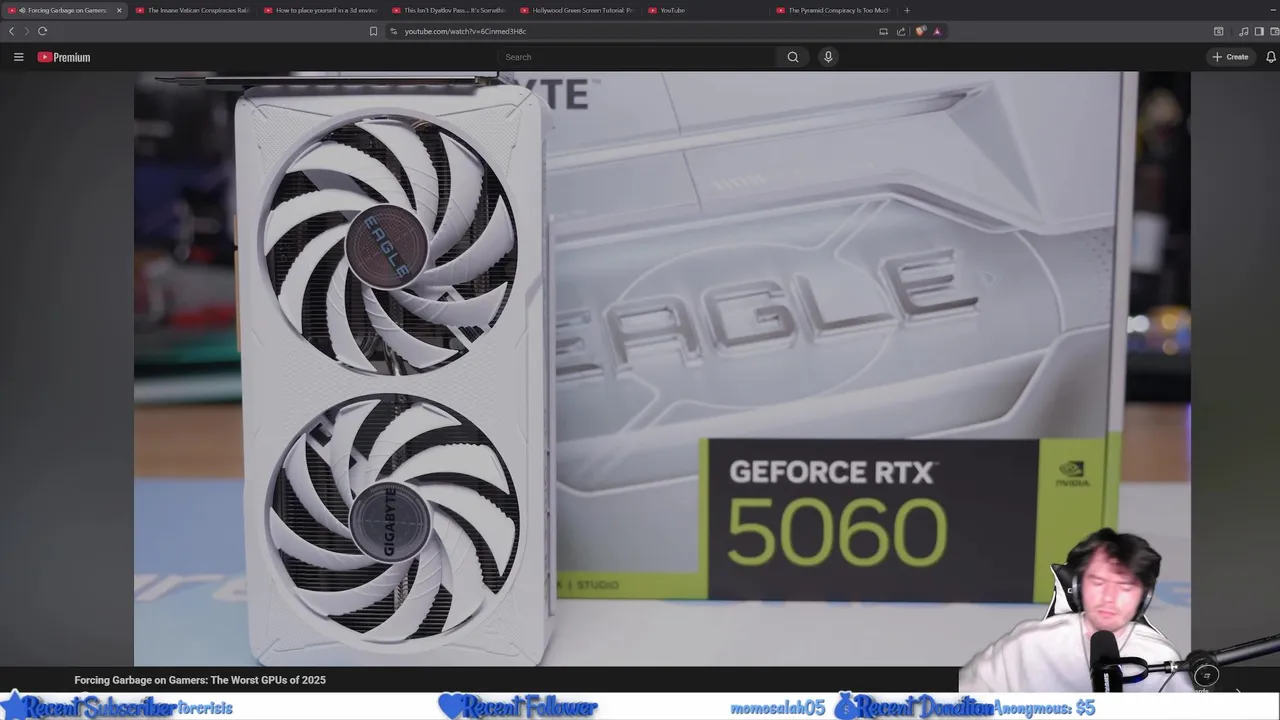Bookmark this page using the bookmark icon
Screen dimensions: 1280x720
pos(373,31)
